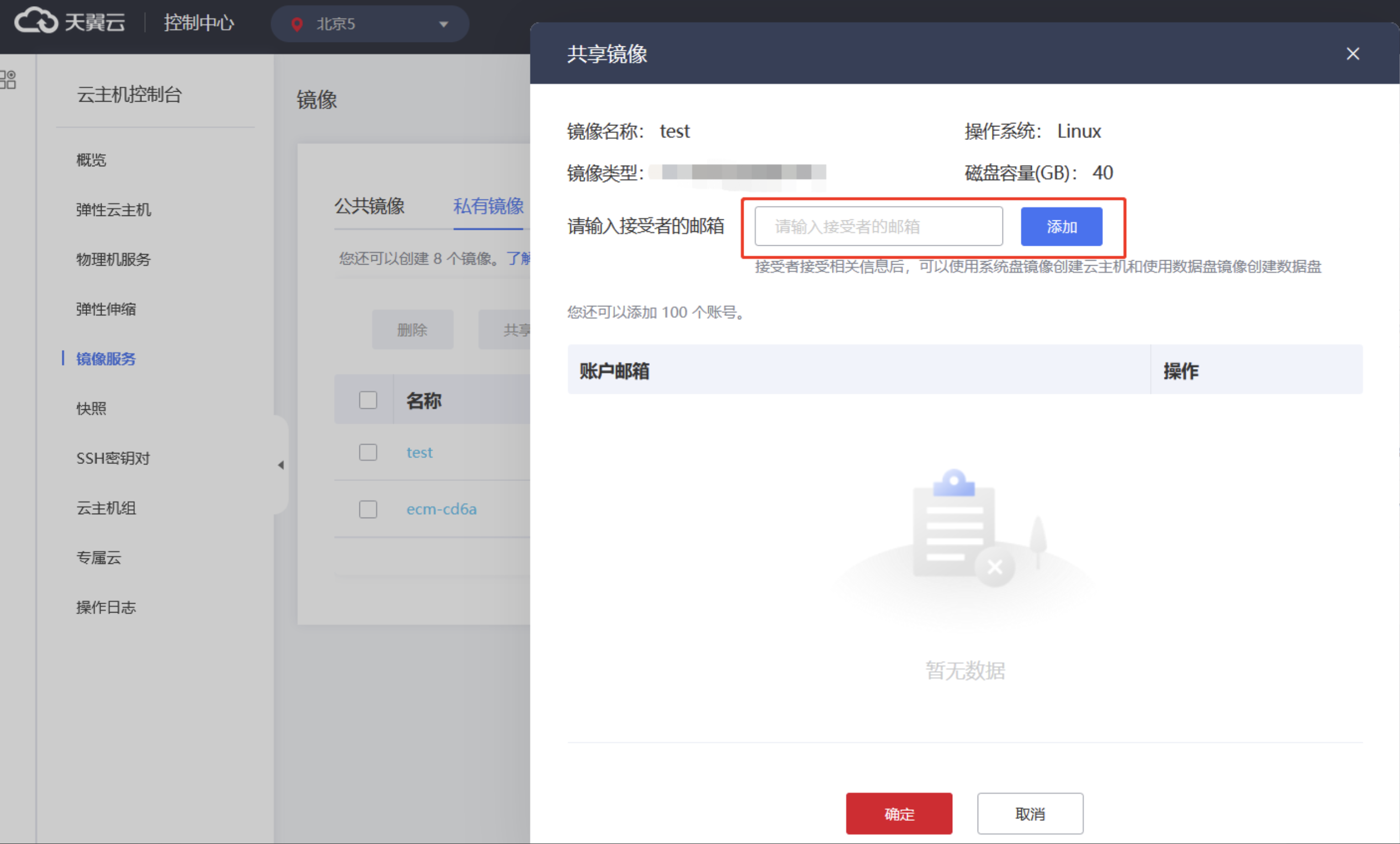1400x844 pixels.
Task: Expand the 北京5 region dropdown
Action: click(x=444, y=24)
